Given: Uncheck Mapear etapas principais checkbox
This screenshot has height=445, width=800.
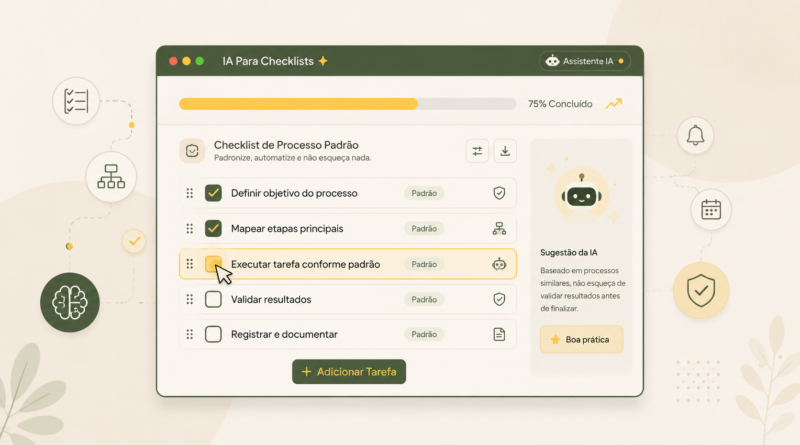Looking at the screenshot, I should 213,229.
